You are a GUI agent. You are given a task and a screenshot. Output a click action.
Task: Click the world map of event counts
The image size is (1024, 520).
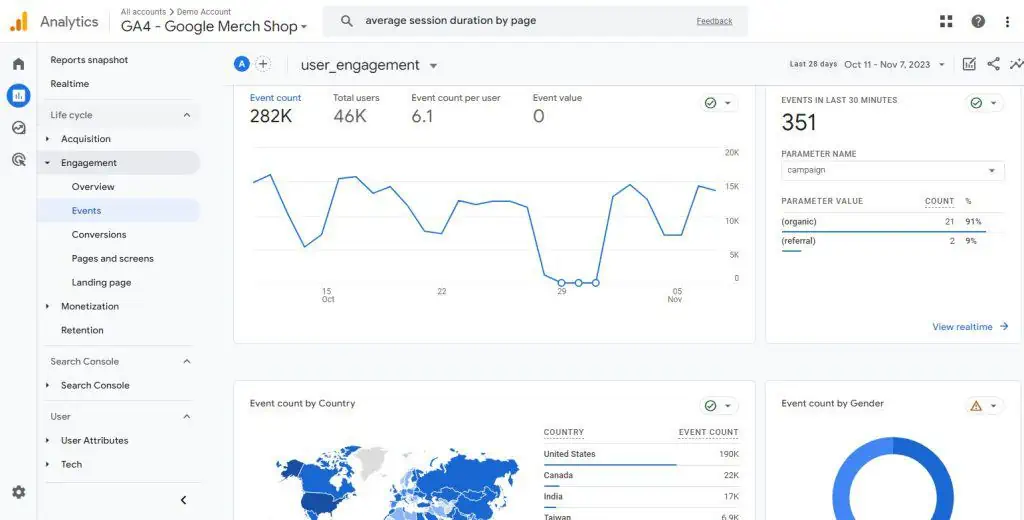pyautogui.click(x=397, y=482)
